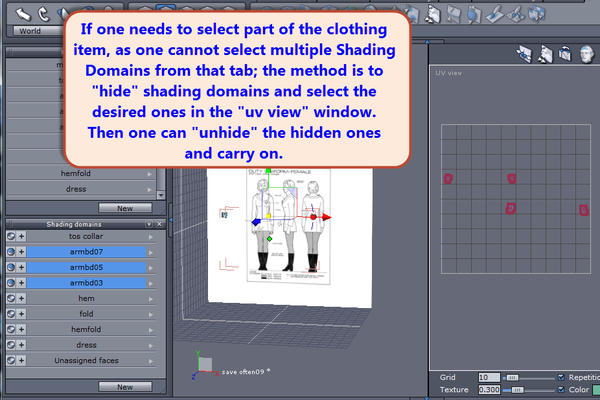The image size is (600, 400).
Task: Expand the fold domain arrow
Action: pos(151,314)
